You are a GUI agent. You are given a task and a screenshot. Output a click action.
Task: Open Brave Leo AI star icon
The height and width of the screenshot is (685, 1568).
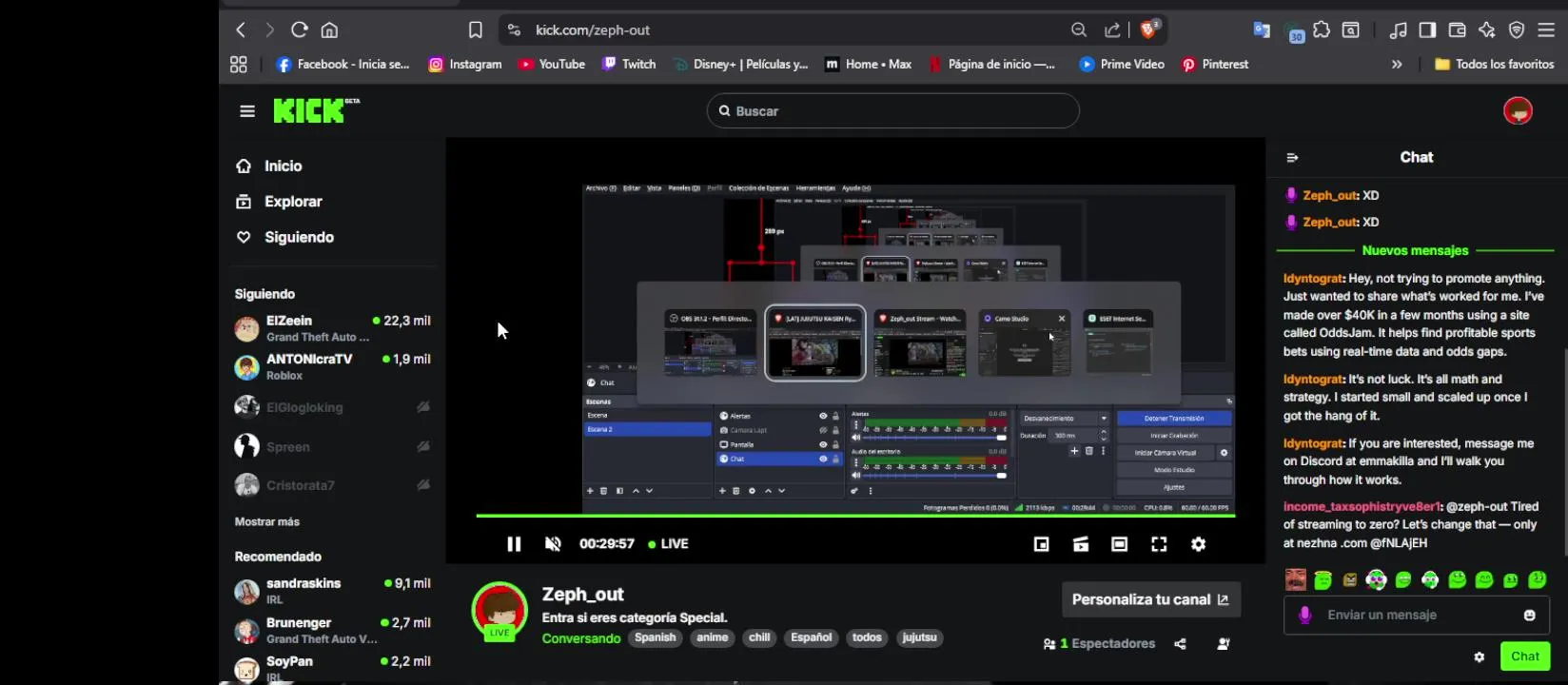[1487, 30]
